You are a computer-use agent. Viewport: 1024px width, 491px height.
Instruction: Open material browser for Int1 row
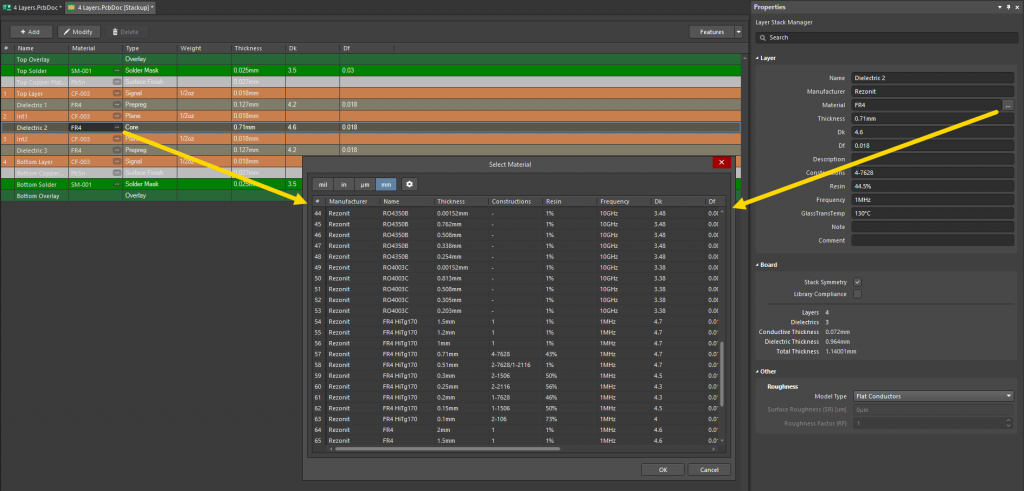click(118, 116)
